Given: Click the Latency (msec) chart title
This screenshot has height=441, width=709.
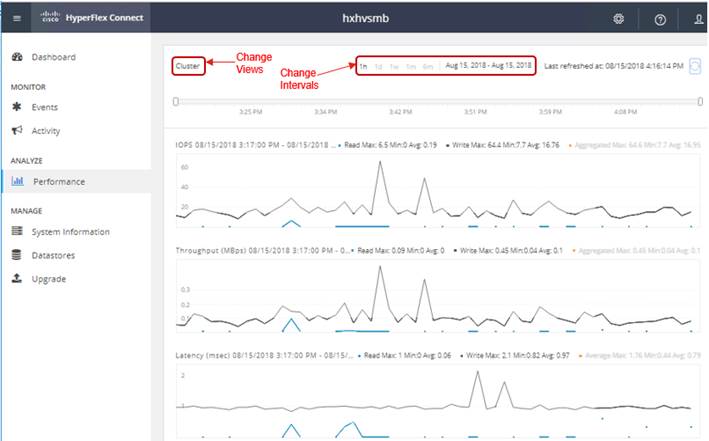Looking at the screenshot, I should pos(264,356).
